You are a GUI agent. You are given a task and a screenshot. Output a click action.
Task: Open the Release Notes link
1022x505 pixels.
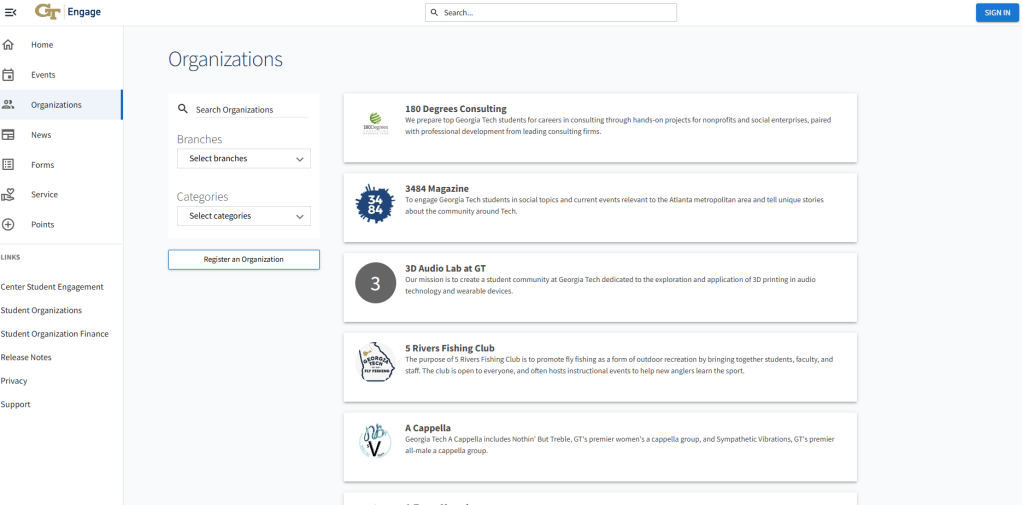(26, 357)
